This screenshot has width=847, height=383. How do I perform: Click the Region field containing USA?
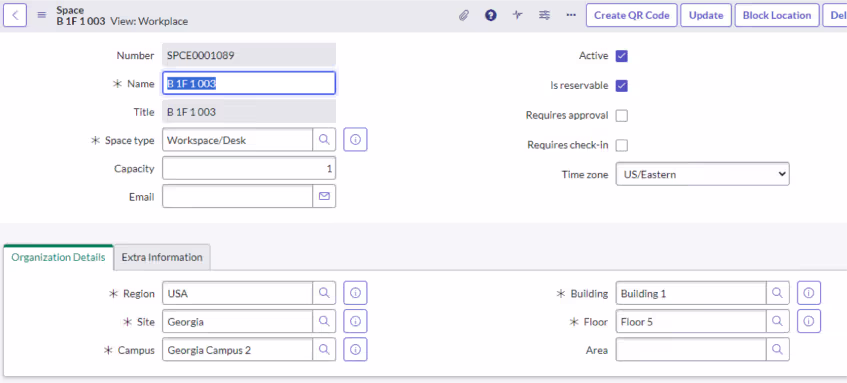(237, 293)
